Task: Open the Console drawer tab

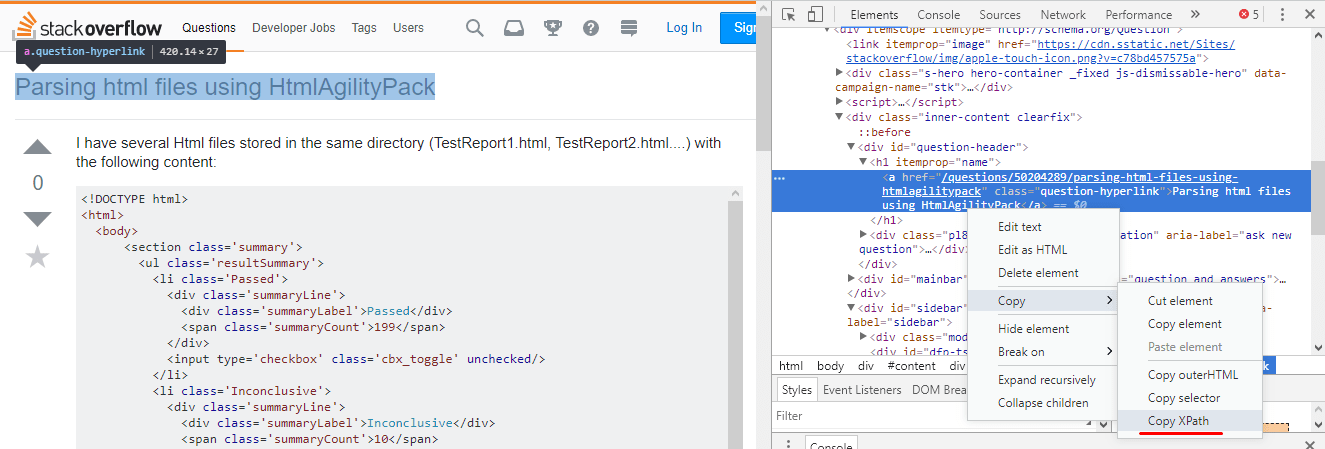Action: click(829, 445)
